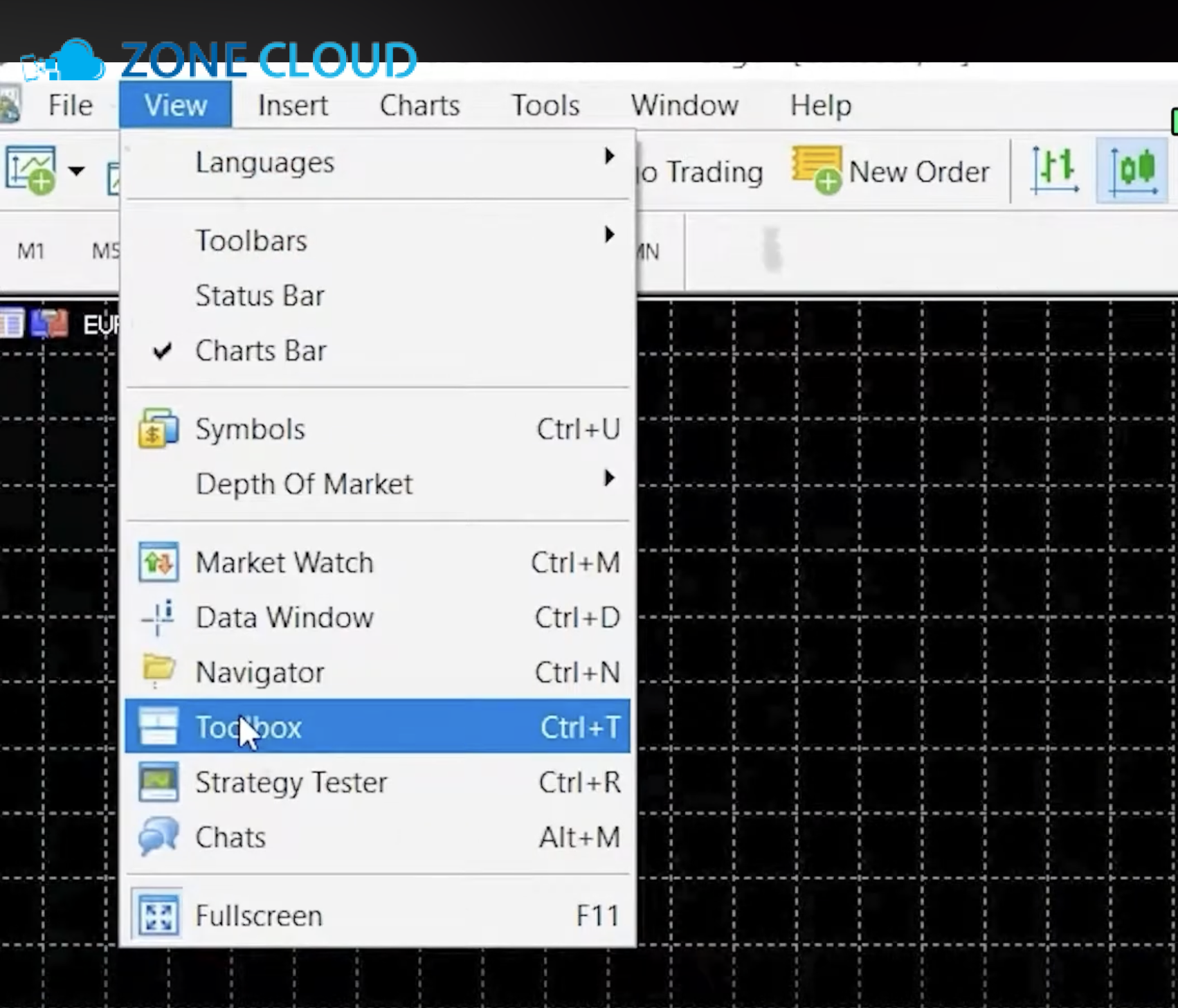Click the Chats speech bubble icon
The width and height of the screenshot is (1178, 1008).
tap(158, 836)
